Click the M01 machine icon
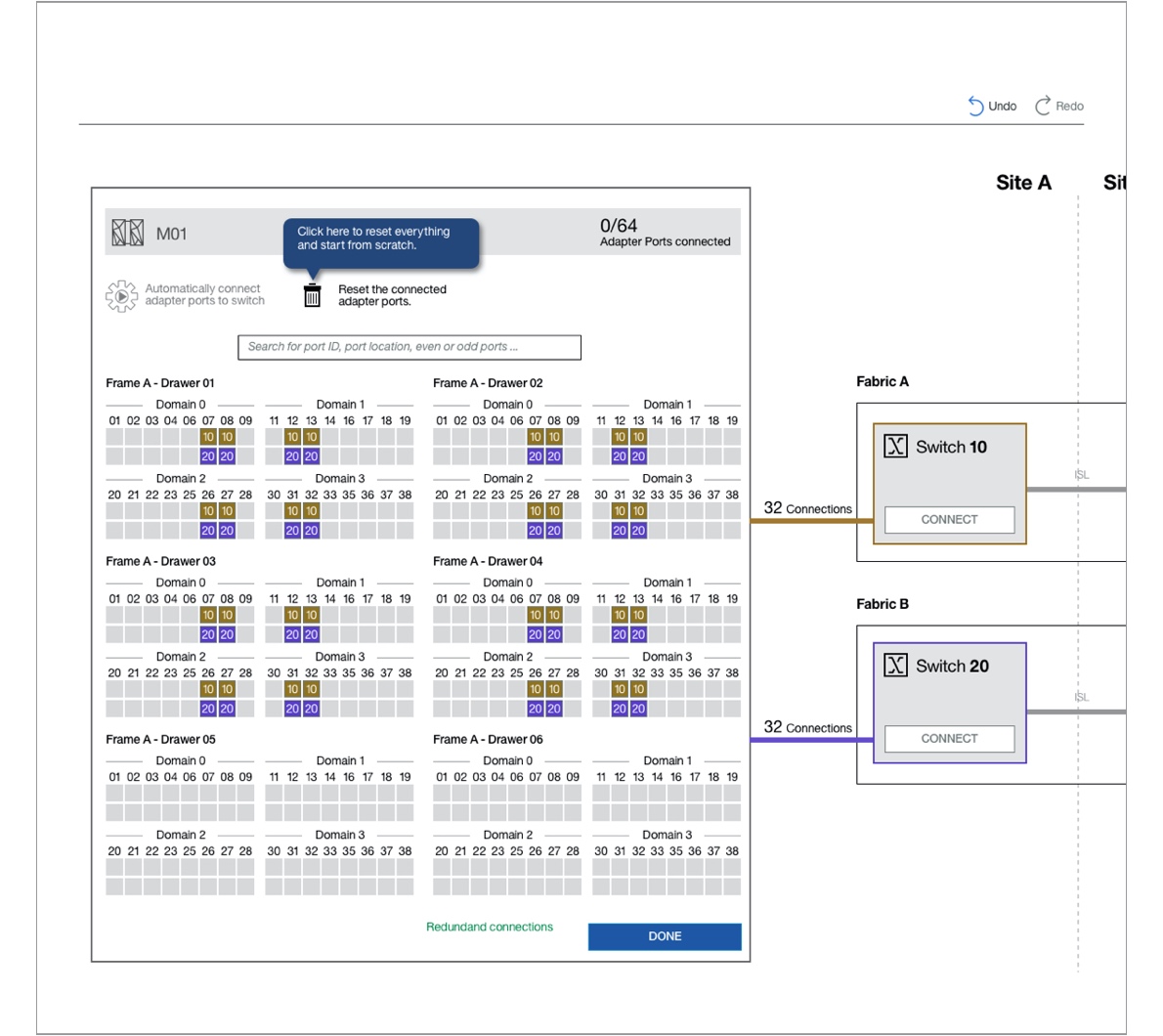The height and width of the screenshot is (1036, 1163). click(x=127, y=233)
